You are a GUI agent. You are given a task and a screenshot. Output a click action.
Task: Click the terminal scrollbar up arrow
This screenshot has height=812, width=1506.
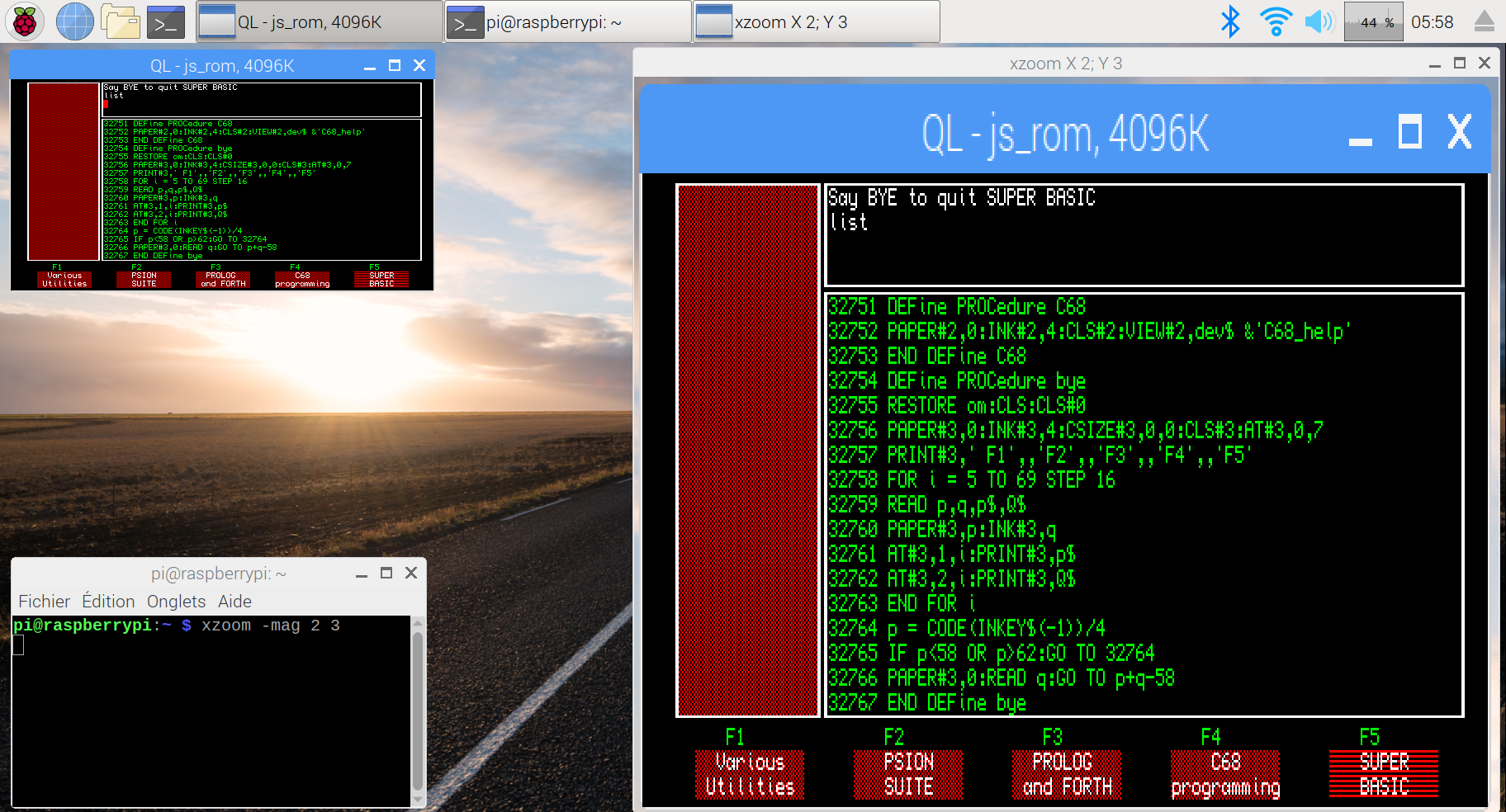pyautogui.click(x=418, y=622)
